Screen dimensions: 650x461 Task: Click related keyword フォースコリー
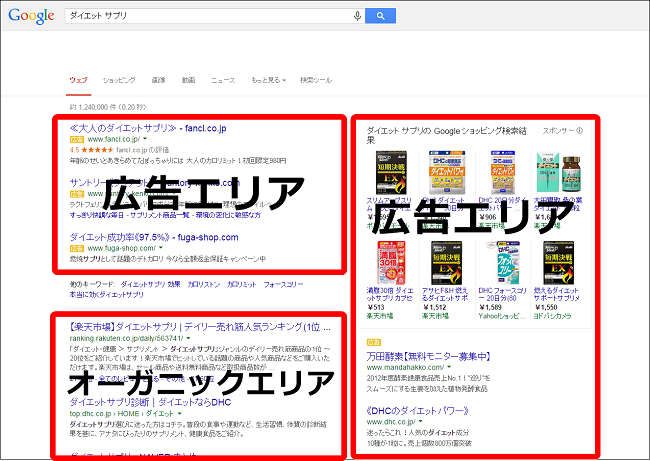tap(283, 284)
